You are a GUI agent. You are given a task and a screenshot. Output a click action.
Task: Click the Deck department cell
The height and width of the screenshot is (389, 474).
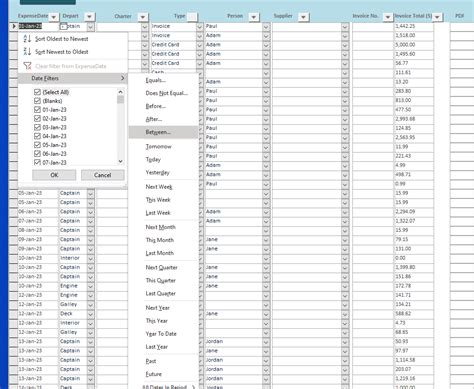coord(73,314)
